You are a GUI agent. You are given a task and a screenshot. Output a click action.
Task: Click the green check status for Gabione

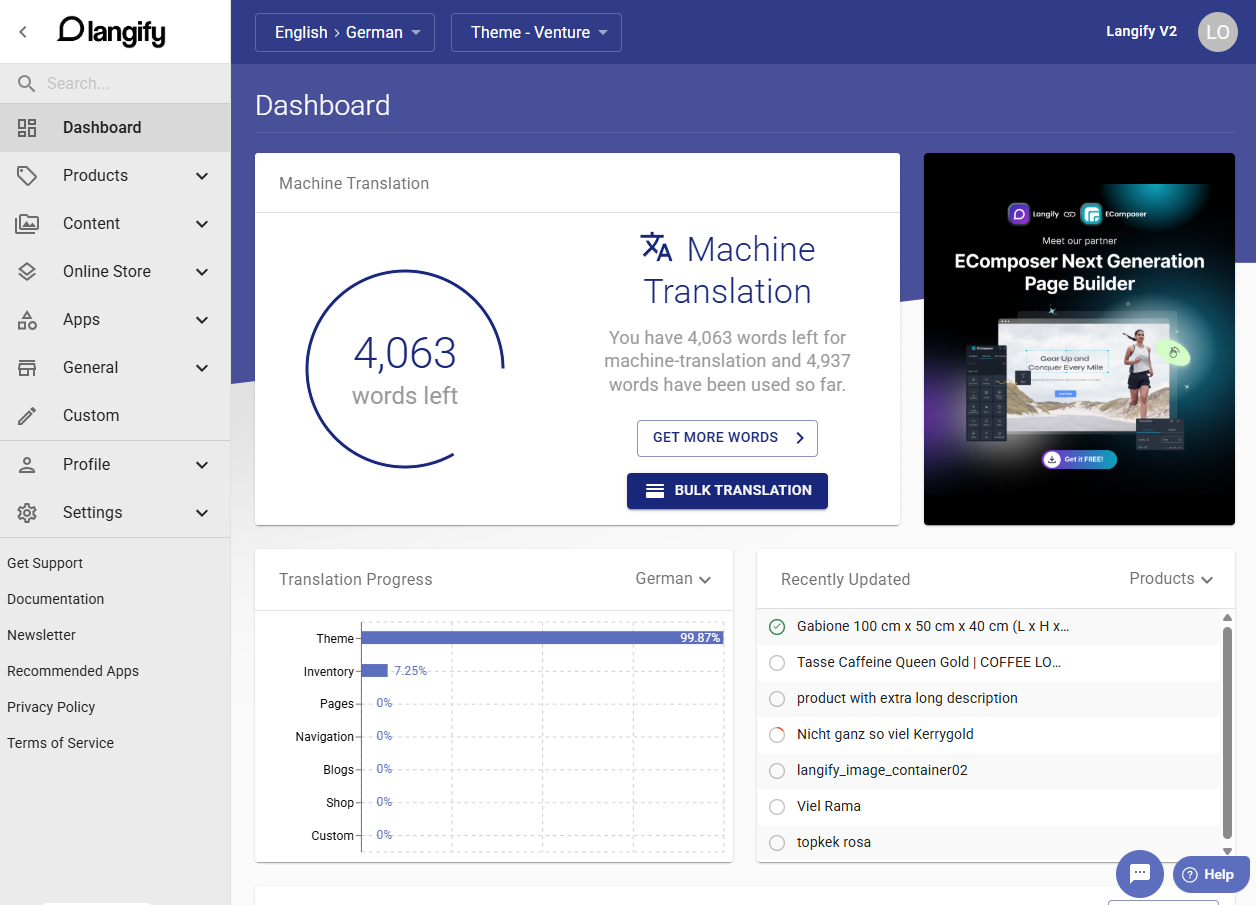(777, 627)
